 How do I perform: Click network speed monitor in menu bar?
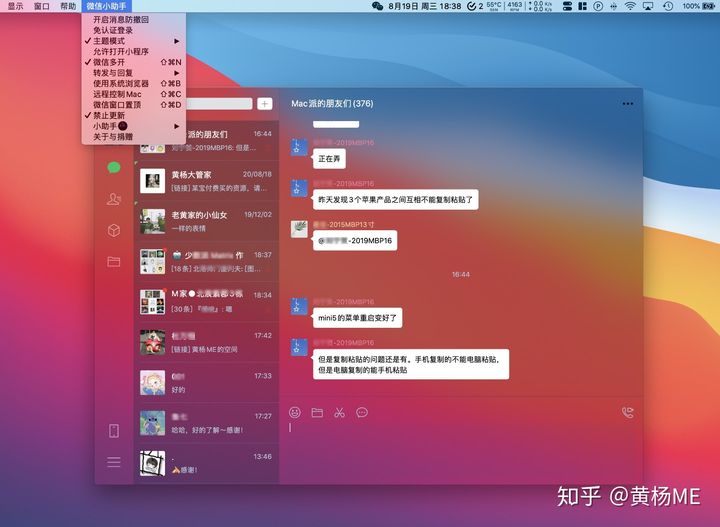540,6
